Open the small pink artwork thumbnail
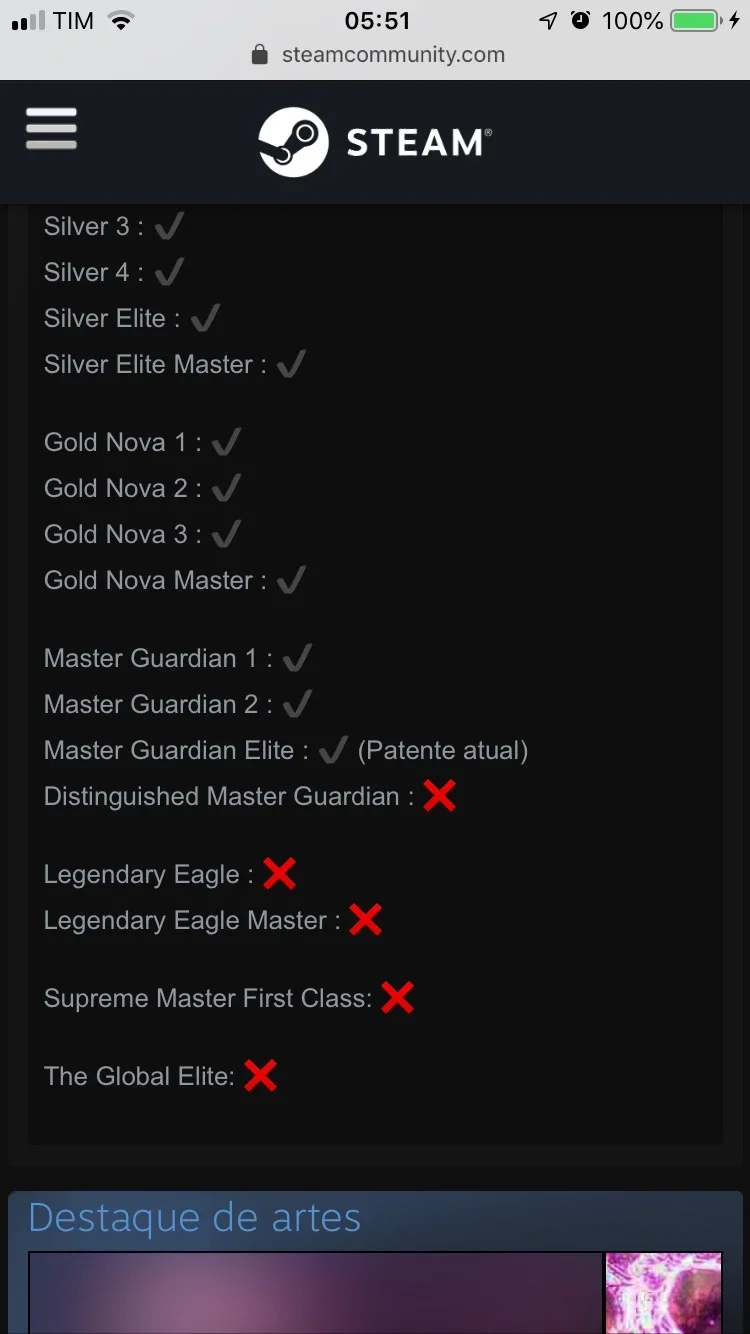The width and height of the screenshot is (750, 1334). [664, 1293]
